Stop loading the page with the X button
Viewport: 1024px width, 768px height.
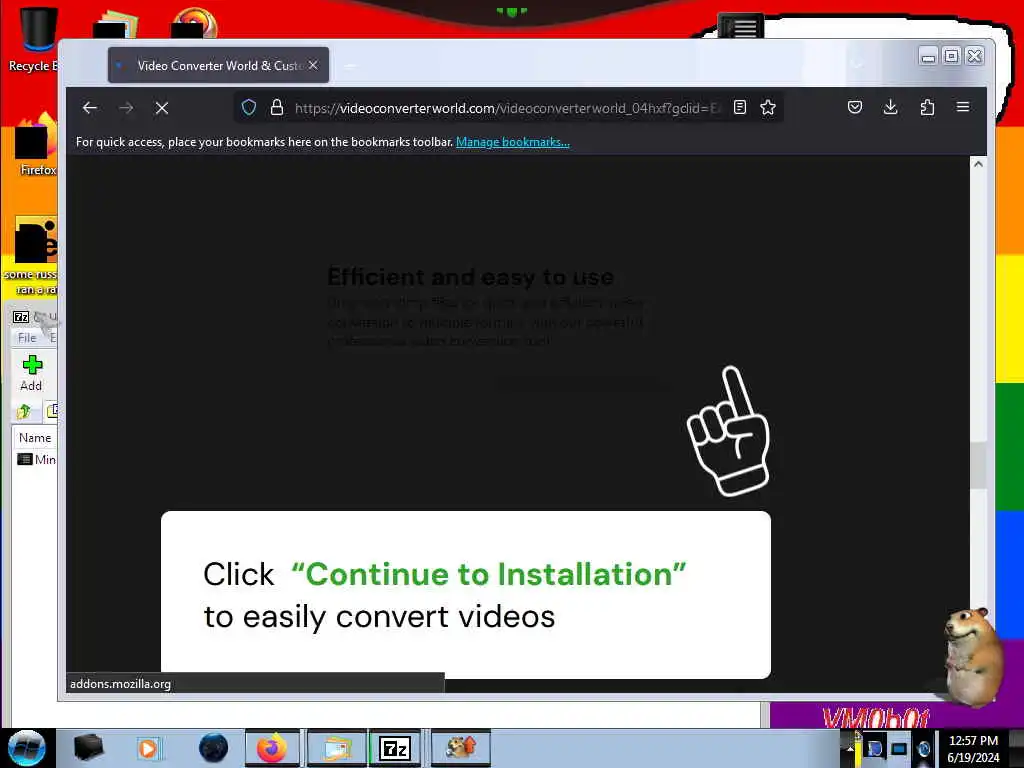[162, 108]
